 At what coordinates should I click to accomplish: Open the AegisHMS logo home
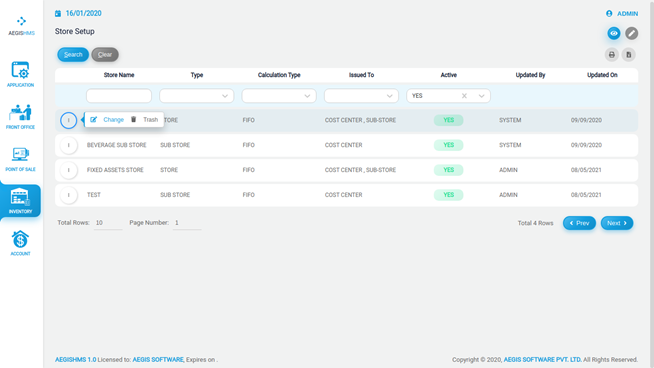pos(21,26)
